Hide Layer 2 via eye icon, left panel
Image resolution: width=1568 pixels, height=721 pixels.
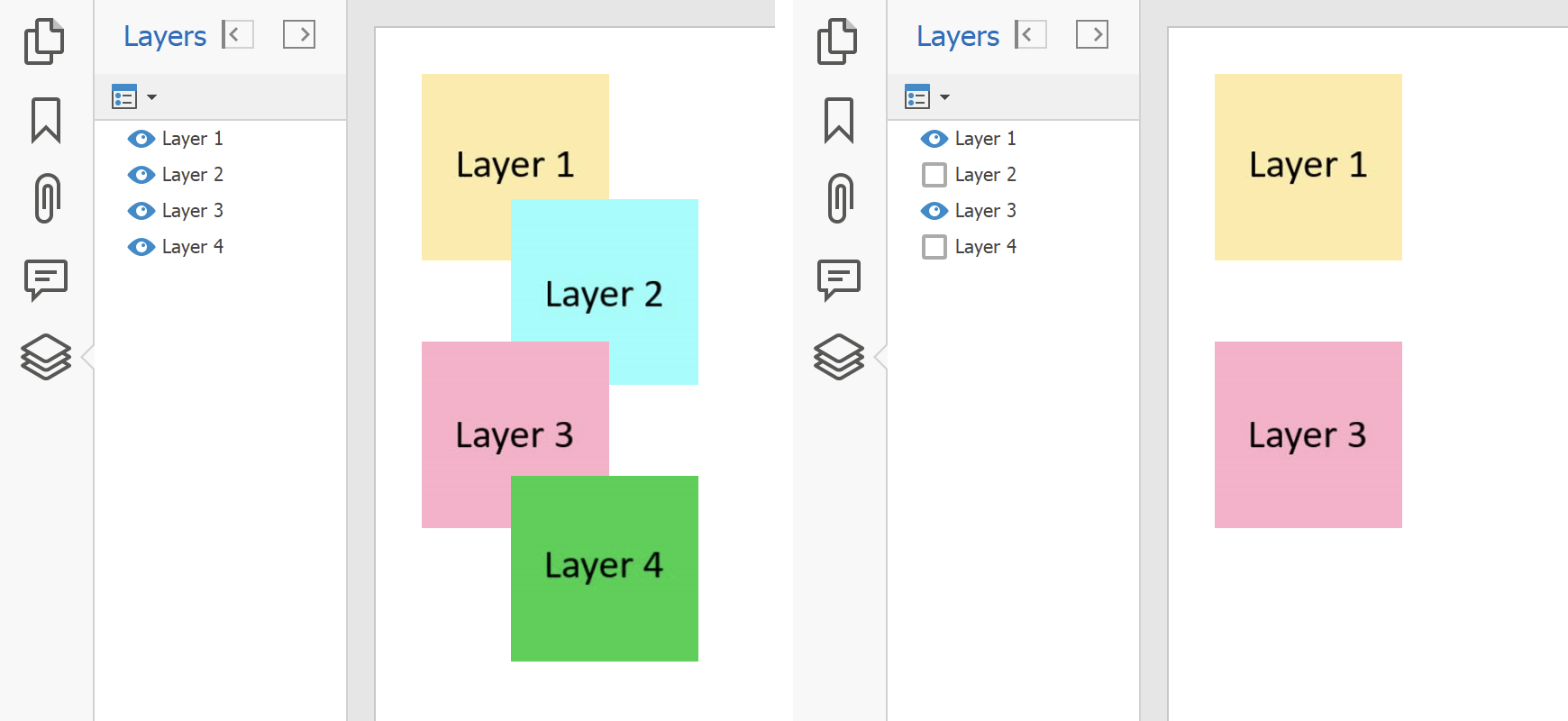141,175
